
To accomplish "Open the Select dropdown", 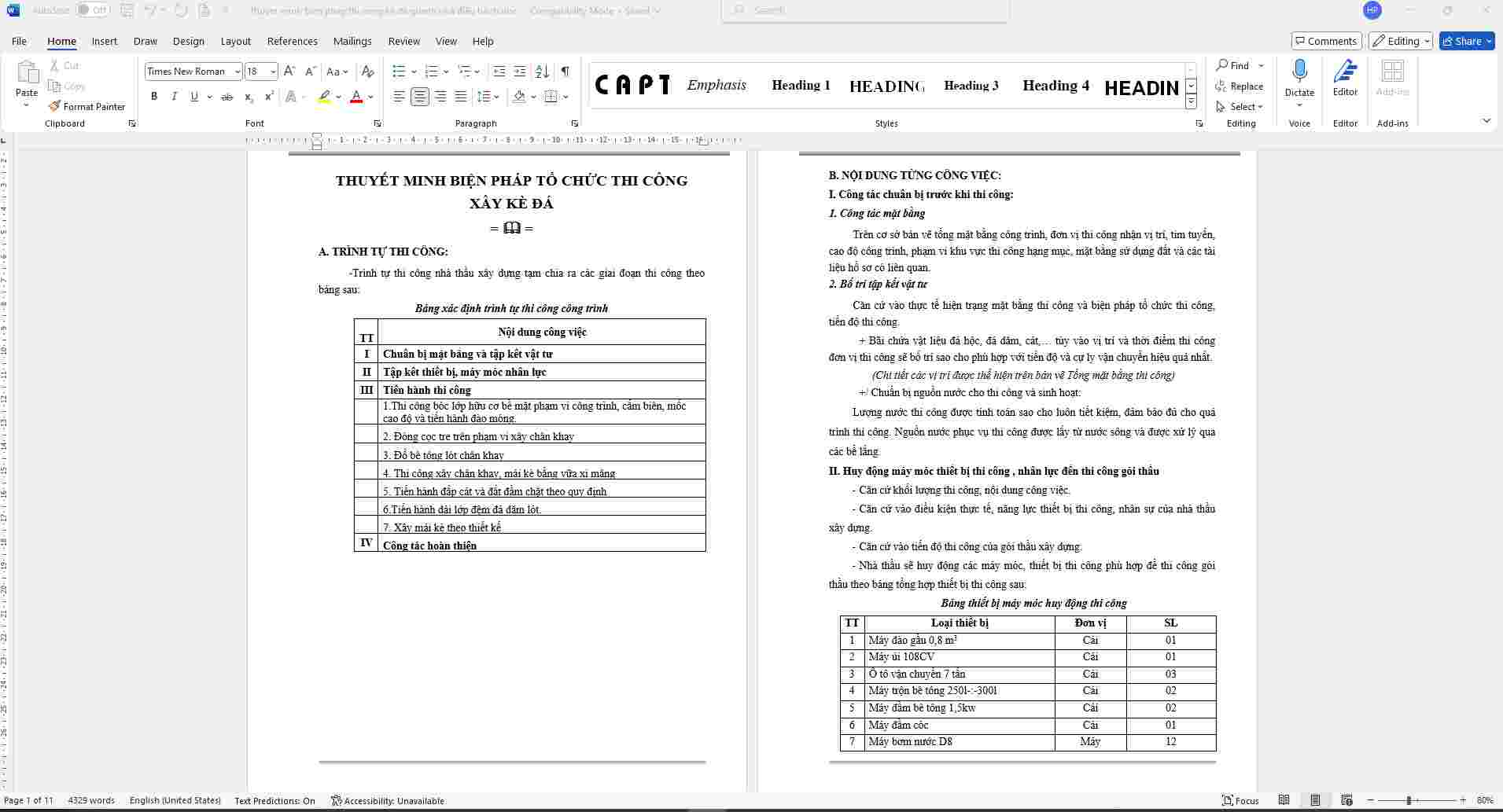I will click(x=1240, y=106).
